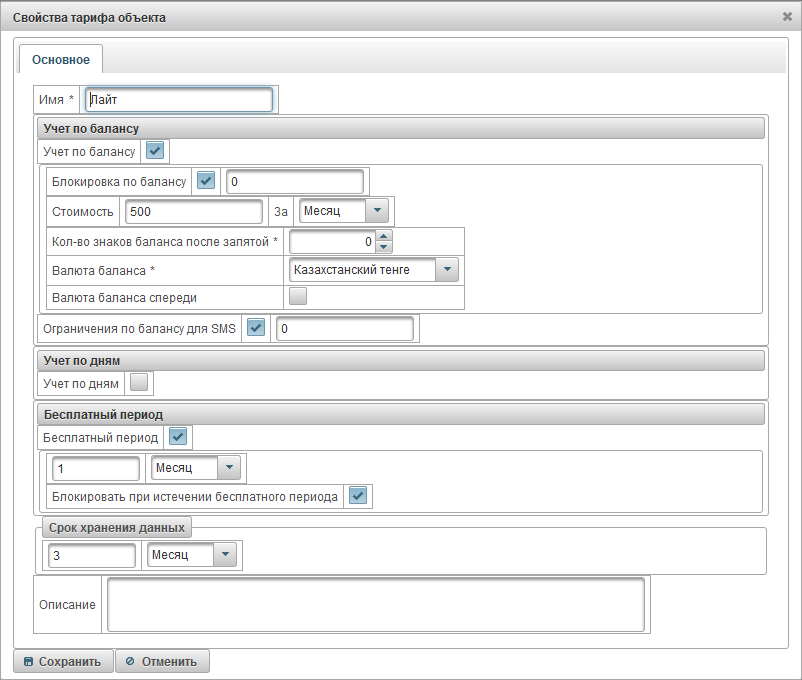Switch to the Основное tab

coord(60,60)
